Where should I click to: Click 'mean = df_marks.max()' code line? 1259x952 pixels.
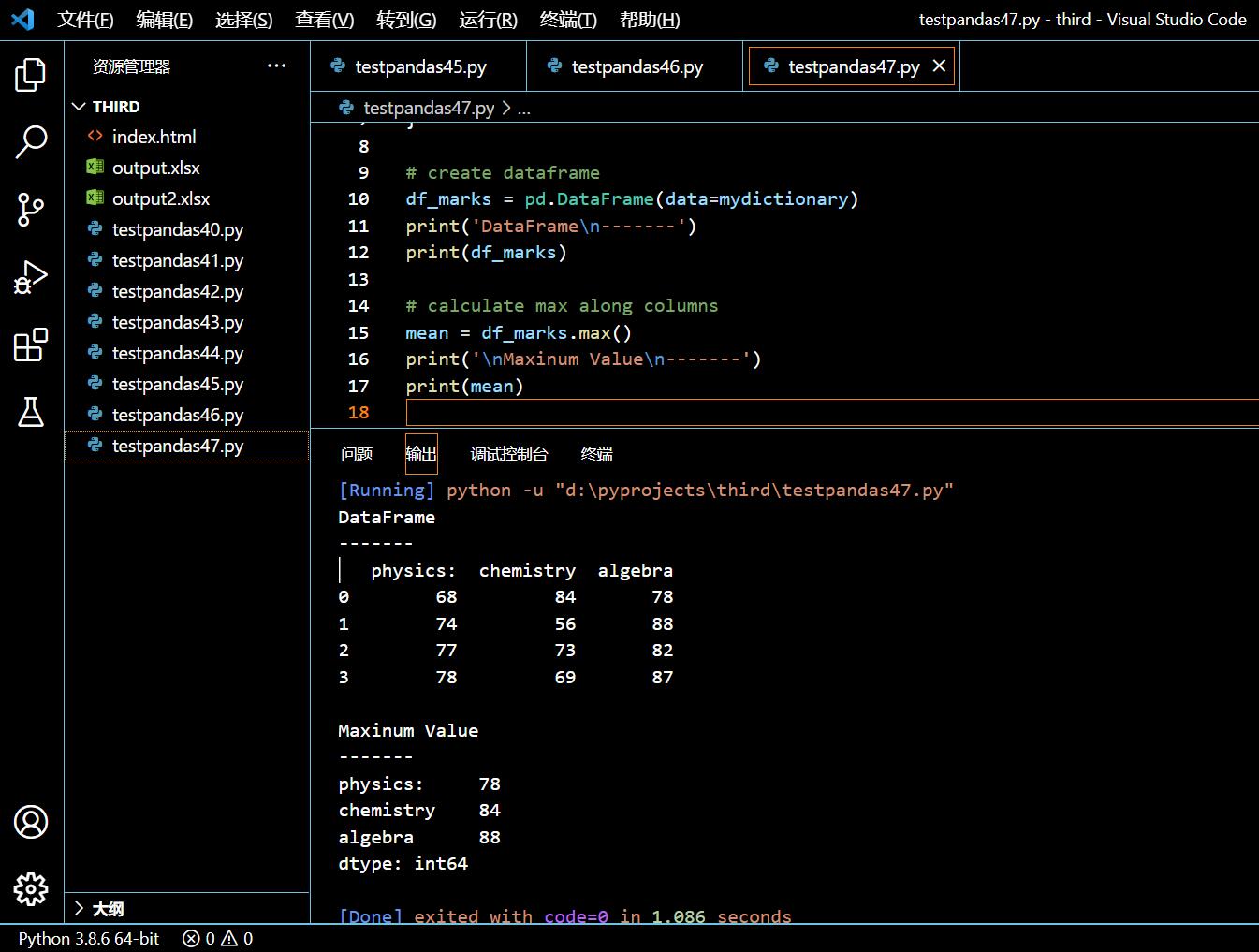(x=519, y=333)
